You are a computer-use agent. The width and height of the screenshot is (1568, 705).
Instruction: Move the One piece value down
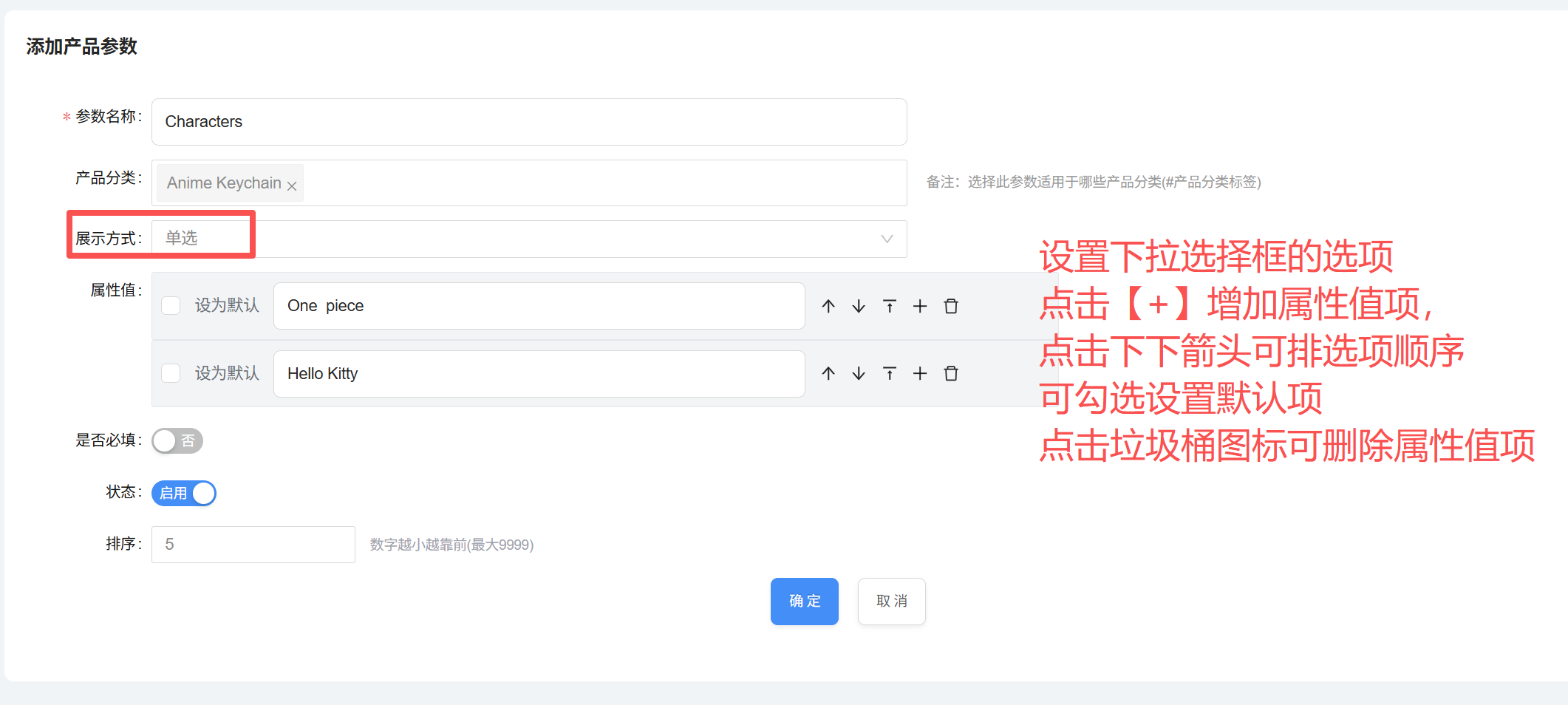point(858,305)
